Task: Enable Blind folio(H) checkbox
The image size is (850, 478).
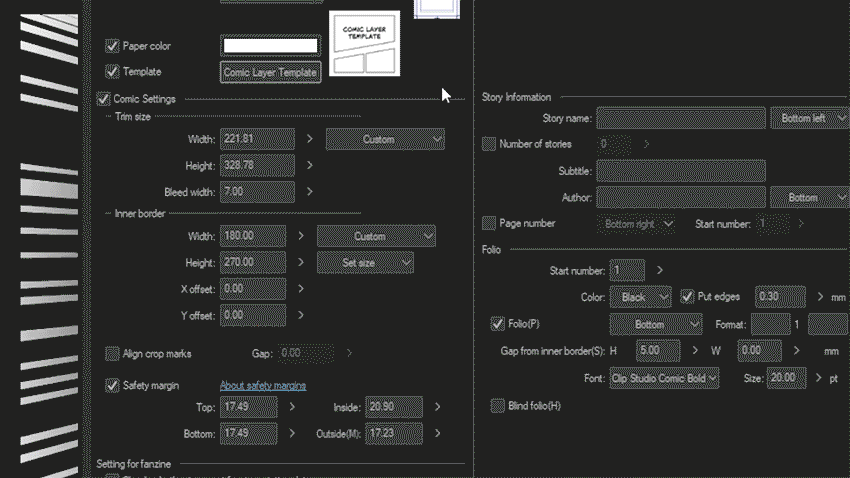Action: pyautogui.click(x=497, y=405)
